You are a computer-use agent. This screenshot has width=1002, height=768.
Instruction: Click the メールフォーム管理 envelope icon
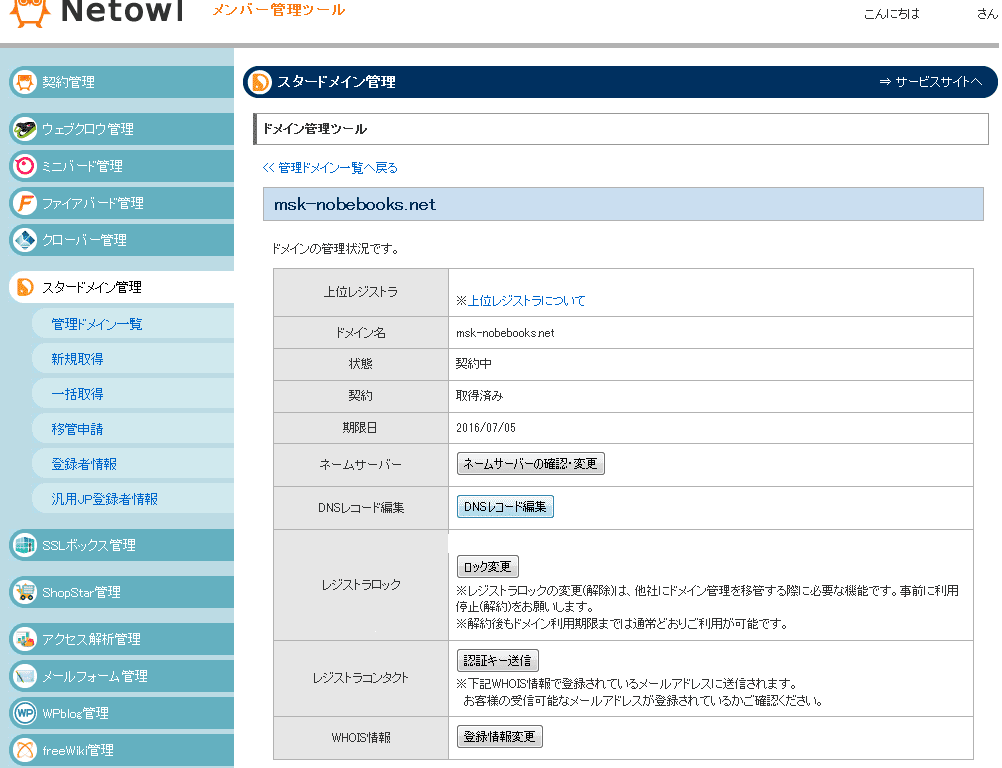[25, 676]
